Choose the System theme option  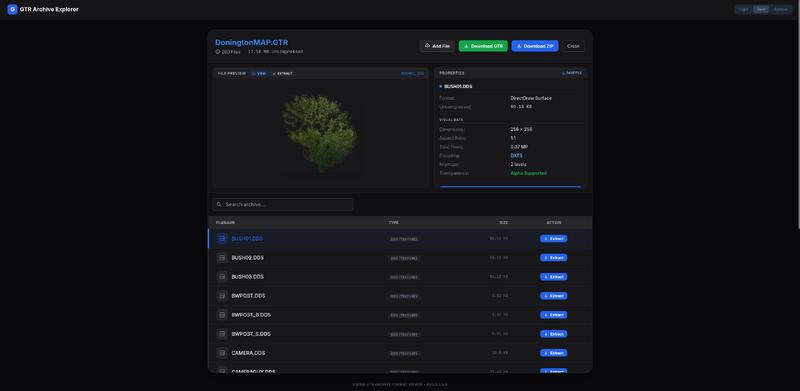(x=781, y=9)
